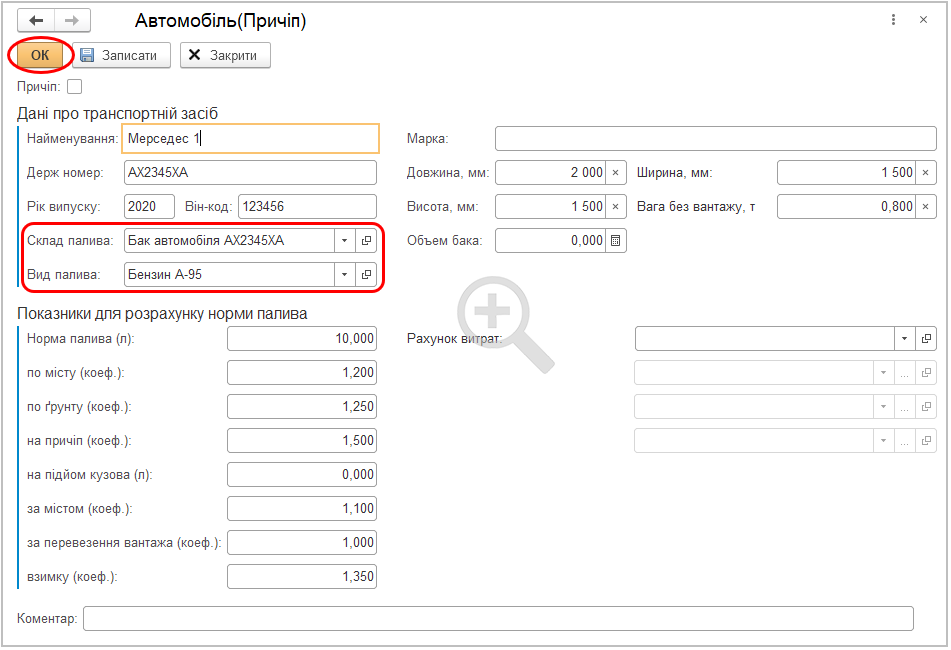This screenshot has width=951, height=650.
Task: Expand the Рахунок витрат dropdown
Action: tap(904, 339)
